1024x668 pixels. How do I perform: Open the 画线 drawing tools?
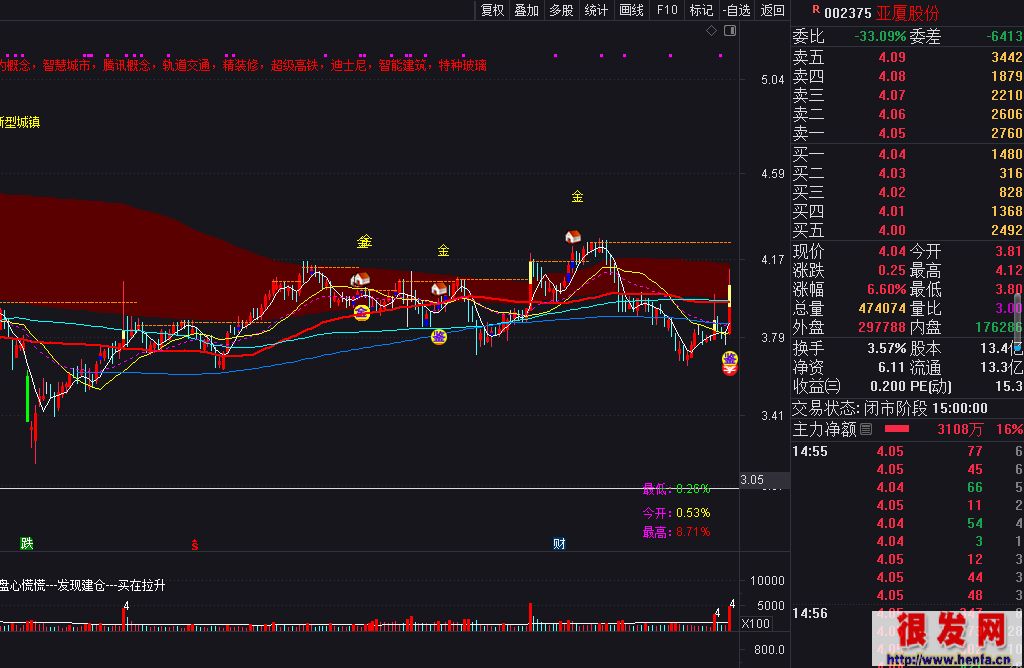(x=631, y=10)
